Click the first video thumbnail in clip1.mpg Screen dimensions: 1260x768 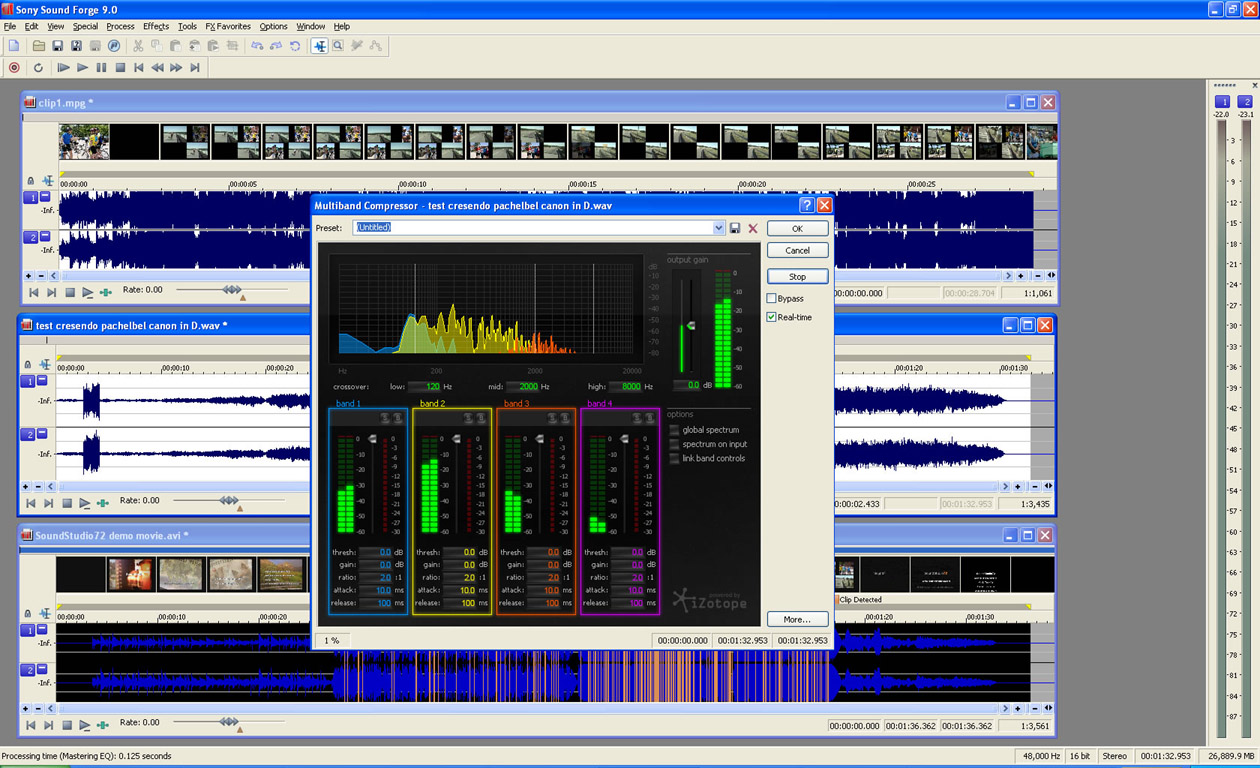point(84,141)
